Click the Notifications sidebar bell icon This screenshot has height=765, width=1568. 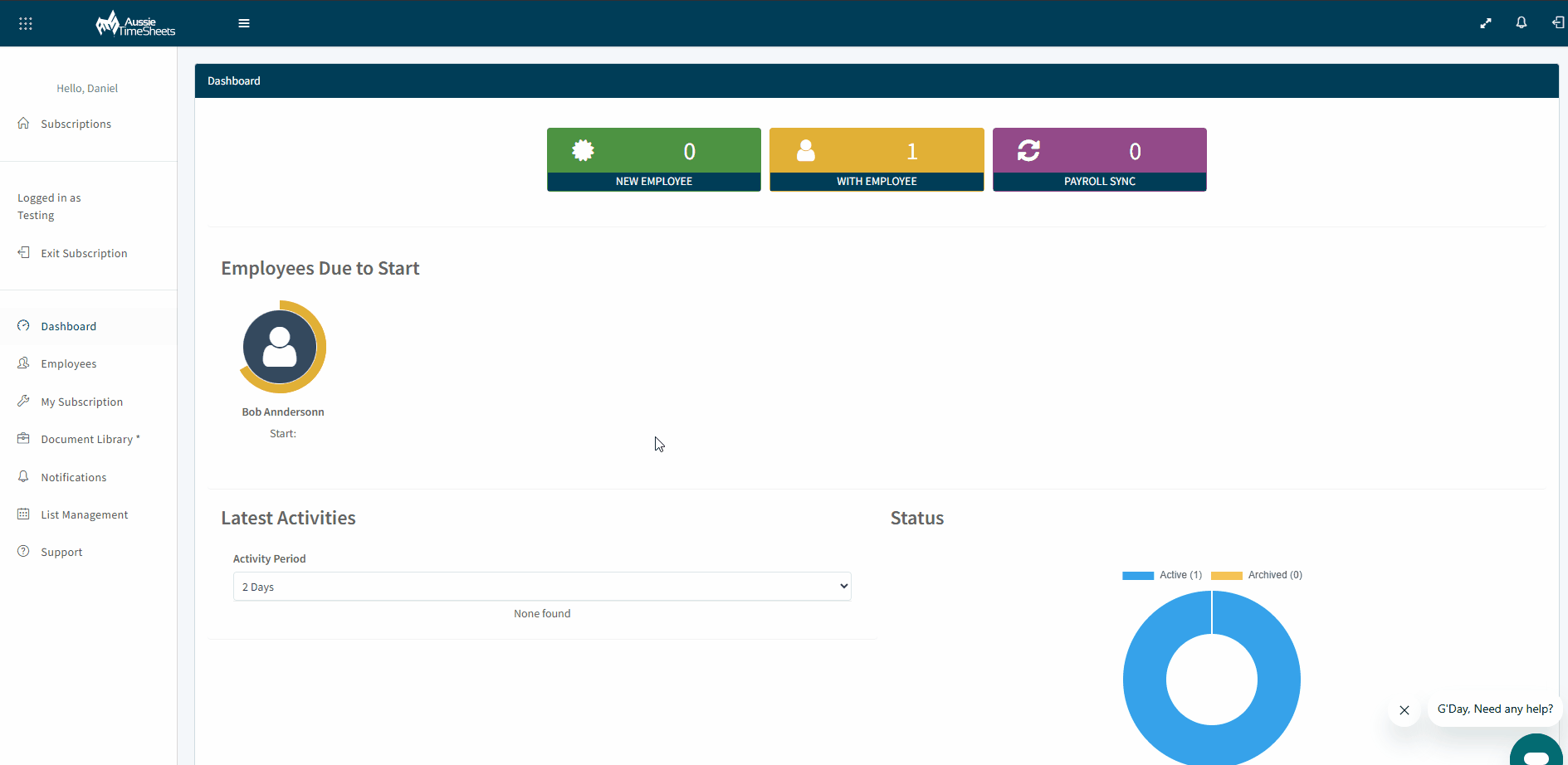click(23, 476)
